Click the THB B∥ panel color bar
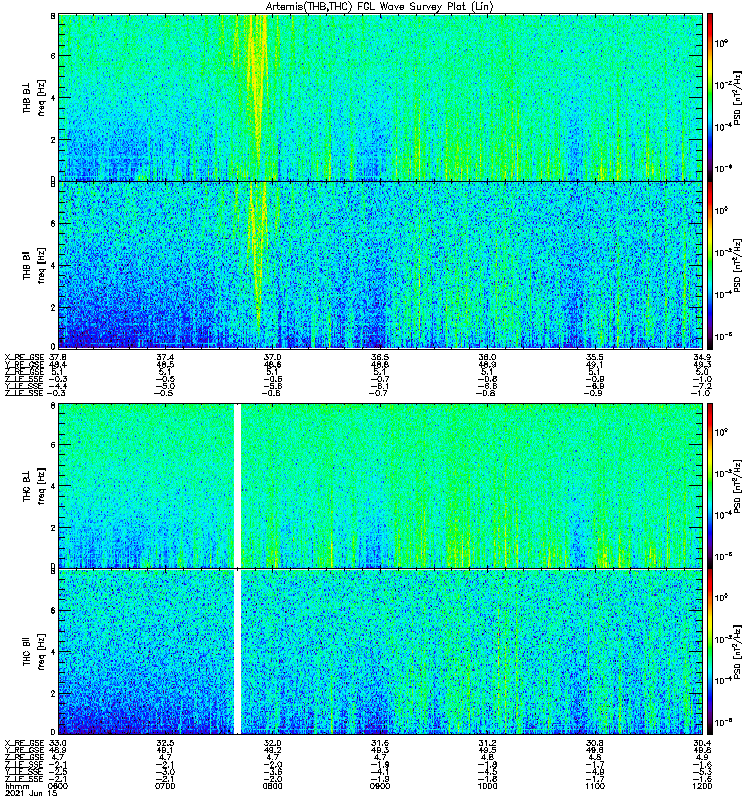 click(710, 265)
